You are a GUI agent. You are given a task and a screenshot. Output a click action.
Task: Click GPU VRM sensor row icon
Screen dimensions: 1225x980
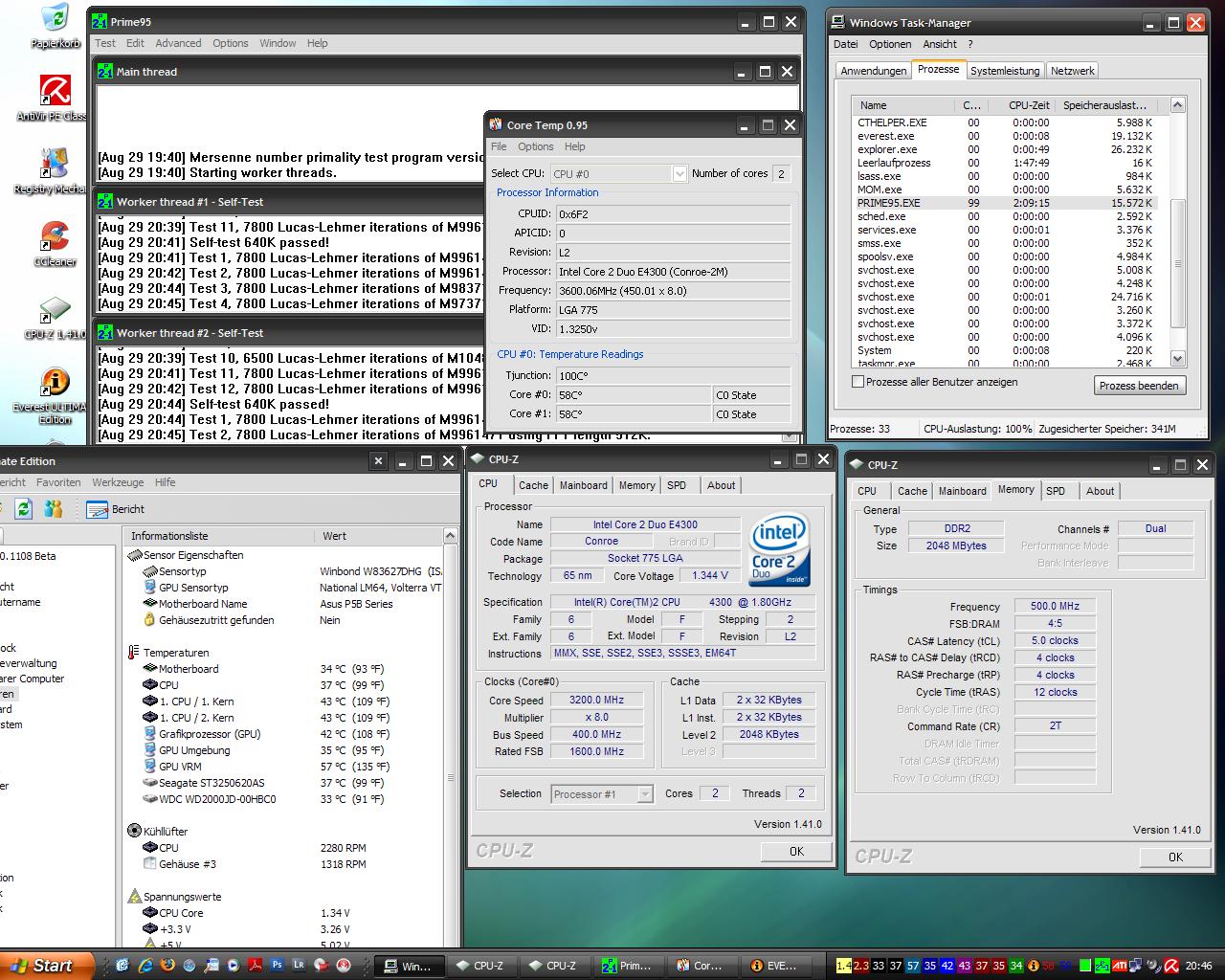150,767
